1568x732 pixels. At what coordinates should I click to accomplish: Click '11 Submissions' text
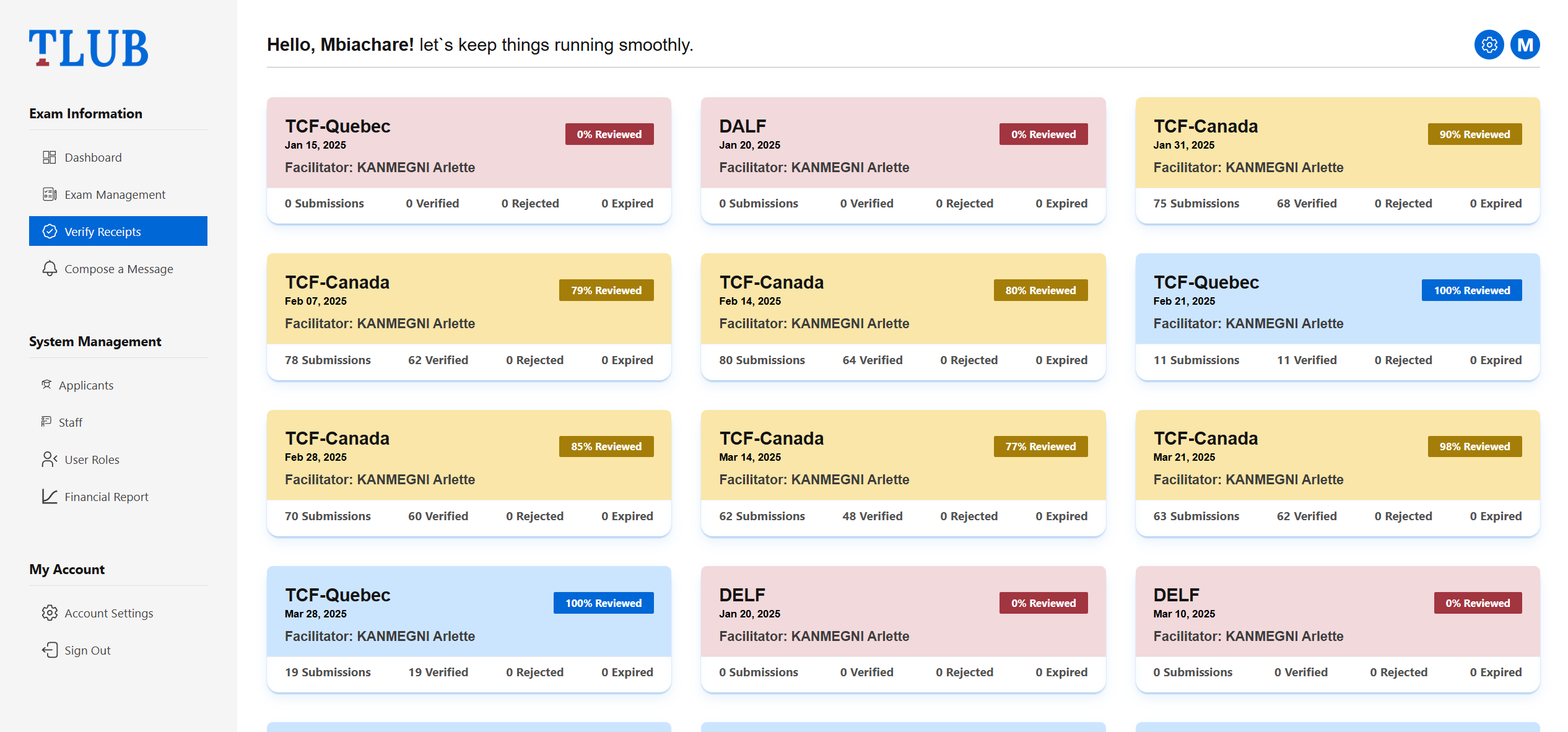(x=1196, y=360)
